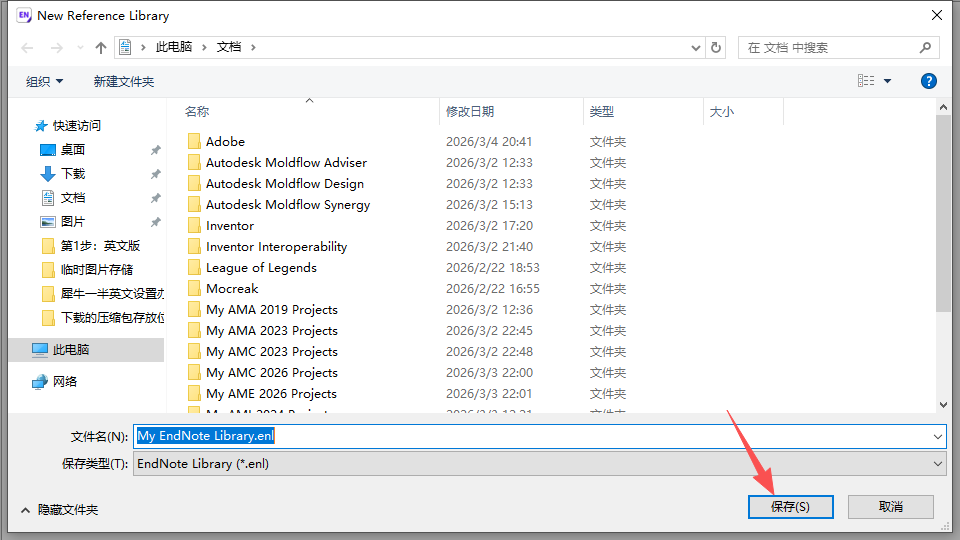Viewport: 960px width, 540px height.
Task: Click the file list scrollbar thumb
Action: 943,213
